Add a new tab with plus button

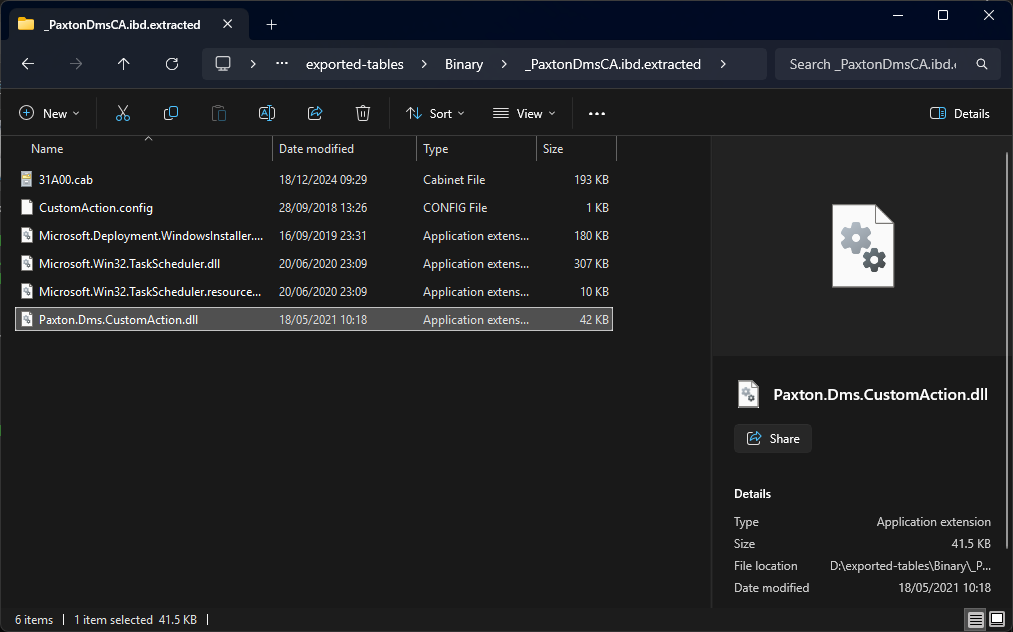pos(271,24)
